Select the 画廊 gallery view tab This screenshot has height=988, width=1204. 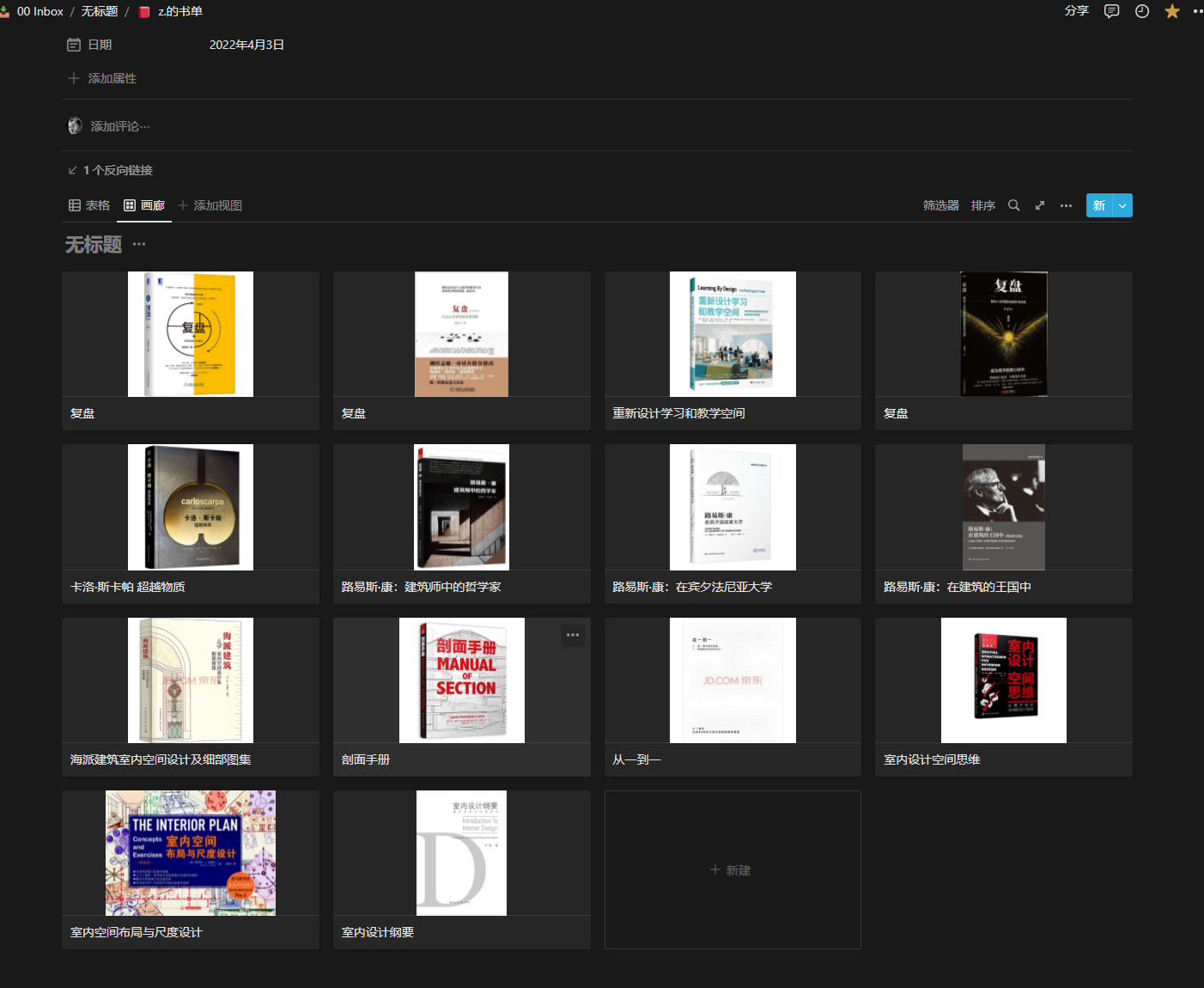(x=144, y=205)
